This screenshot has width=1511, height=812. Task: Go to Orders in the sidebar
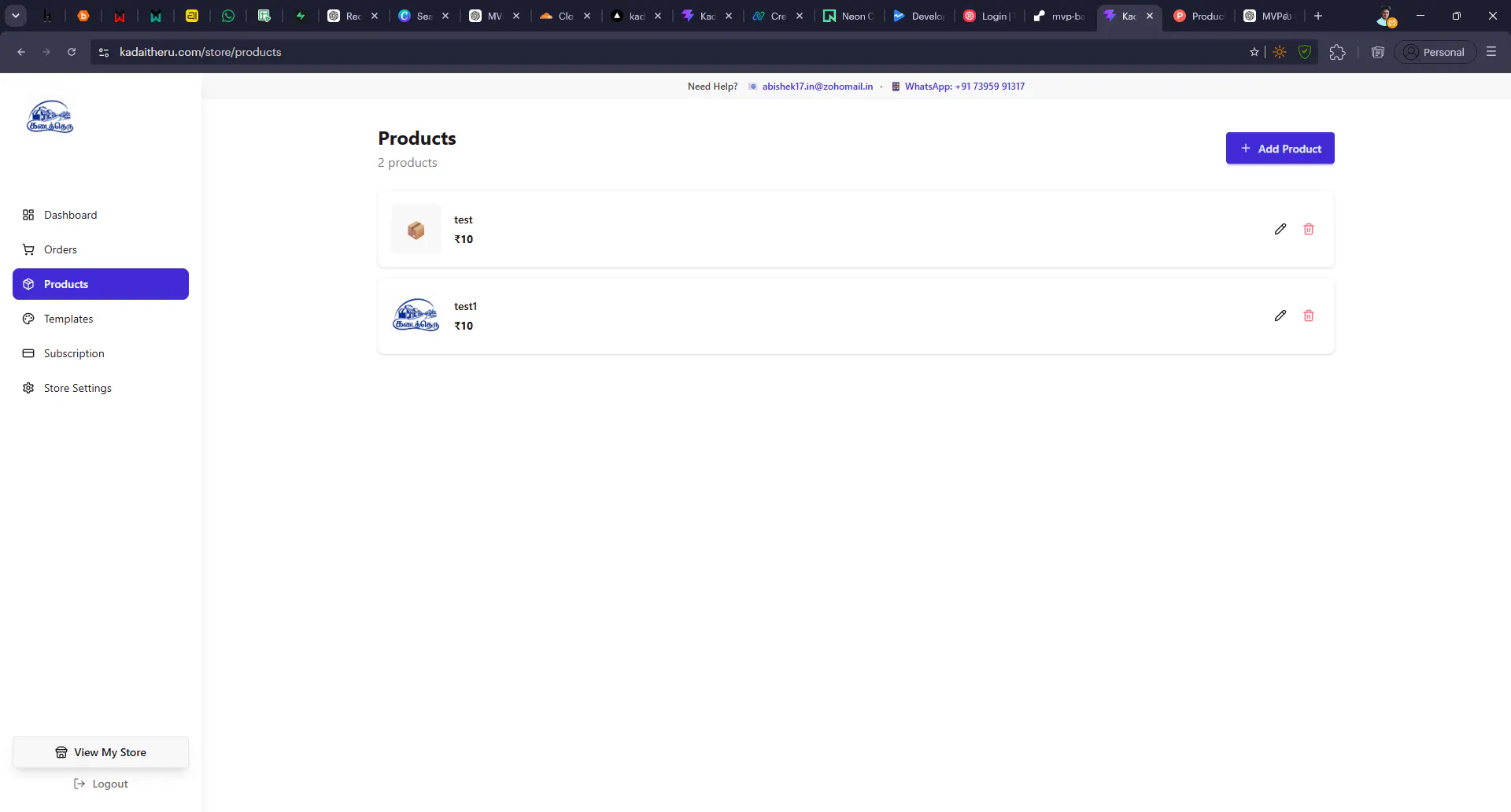pos(101,249)
